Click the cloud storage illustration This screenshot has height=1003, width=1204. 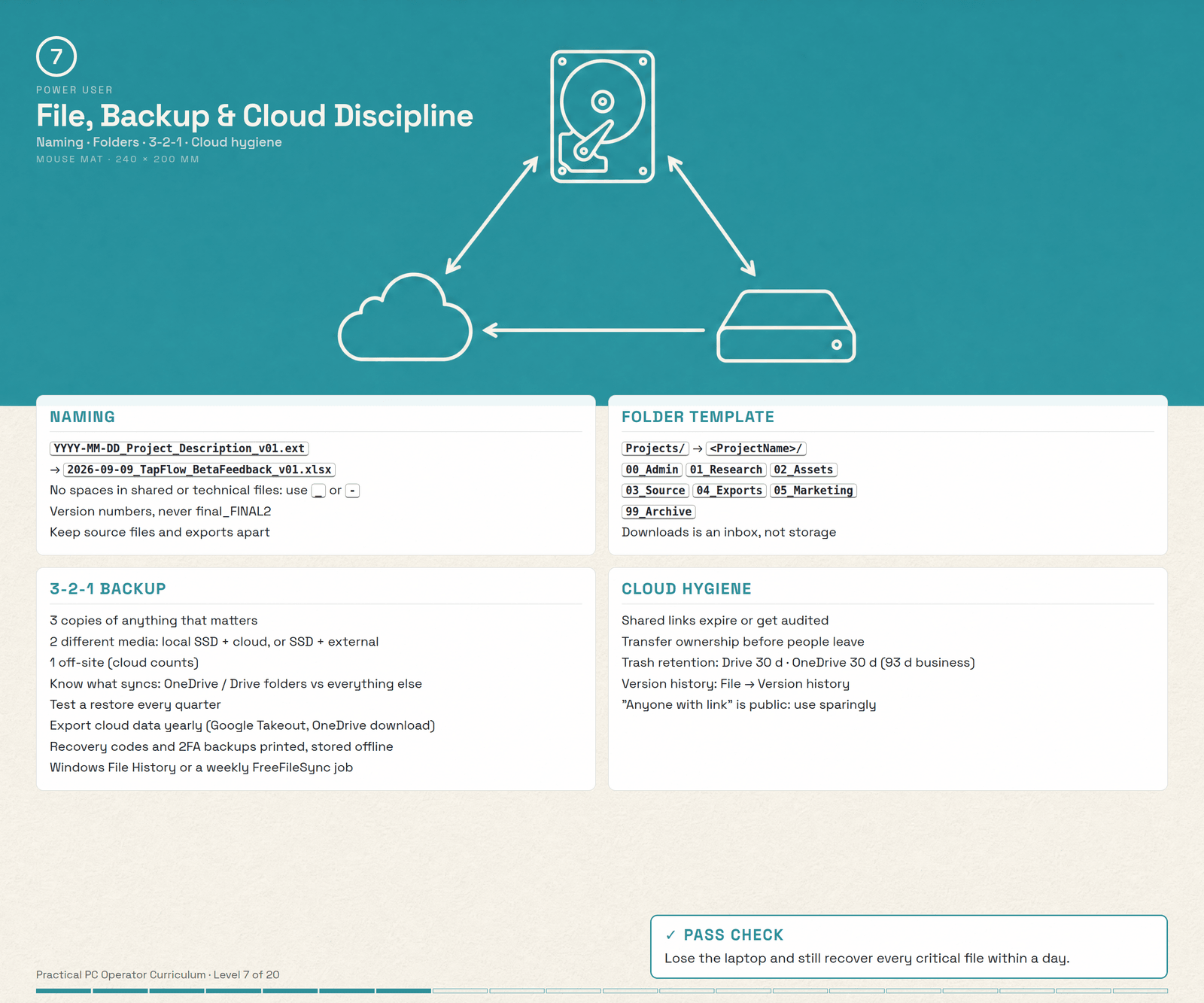[x=405, y=317]
